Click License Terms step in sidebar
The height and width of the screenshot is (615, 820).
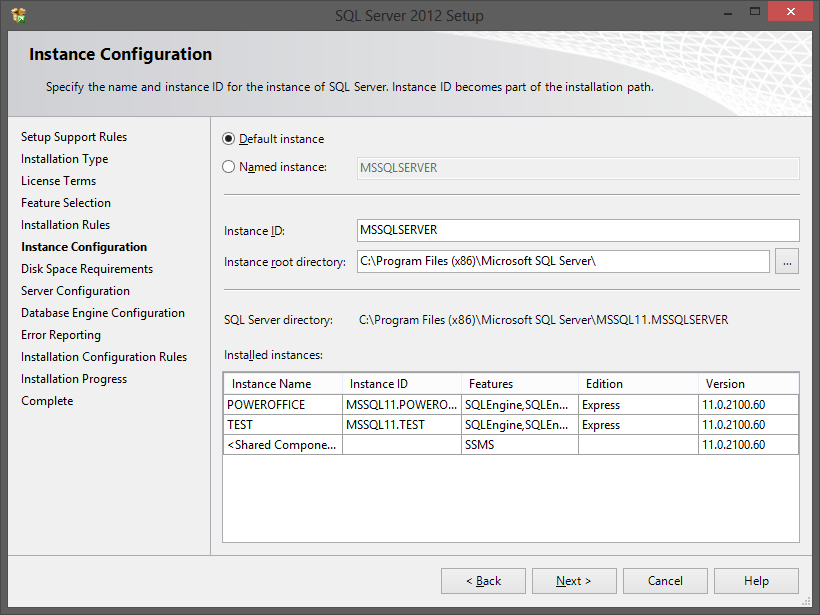[x=59, y=181]
